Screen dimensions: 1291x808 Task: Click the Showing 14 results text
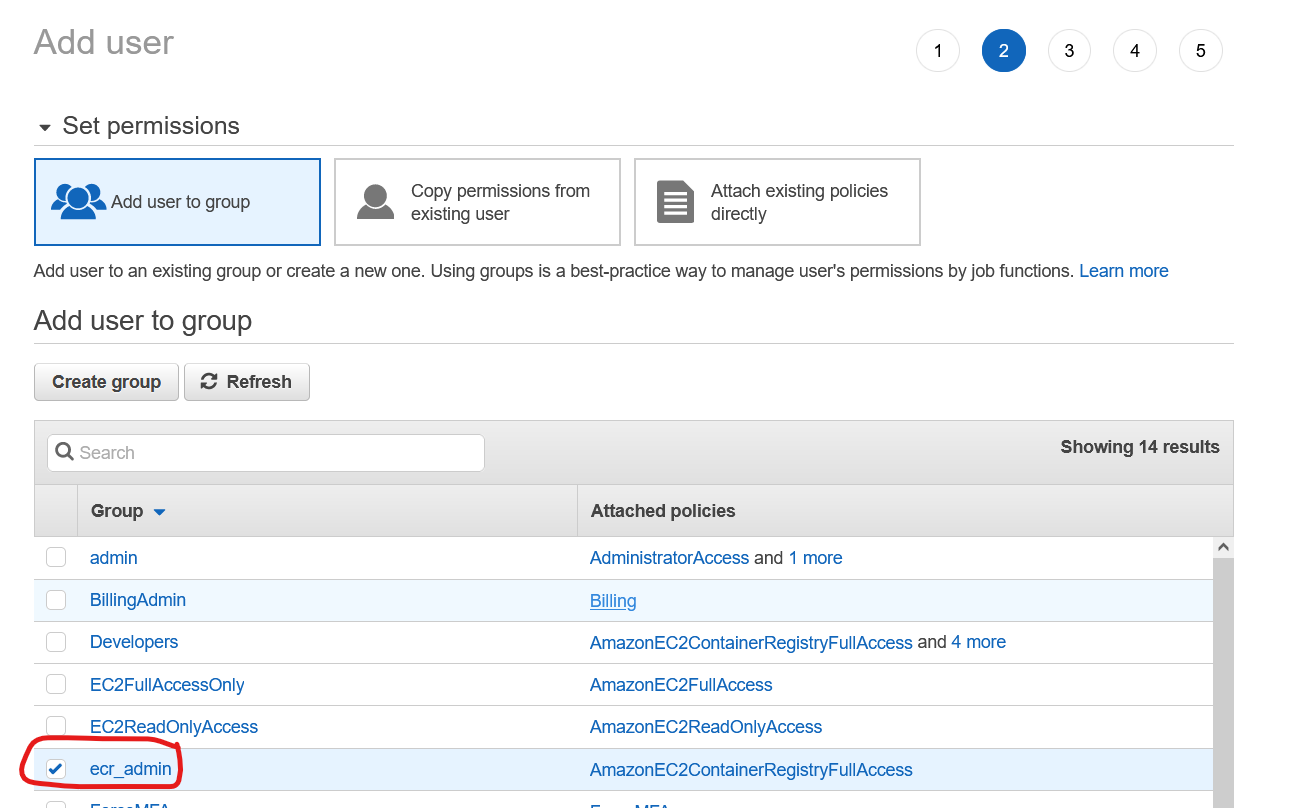1140,447
